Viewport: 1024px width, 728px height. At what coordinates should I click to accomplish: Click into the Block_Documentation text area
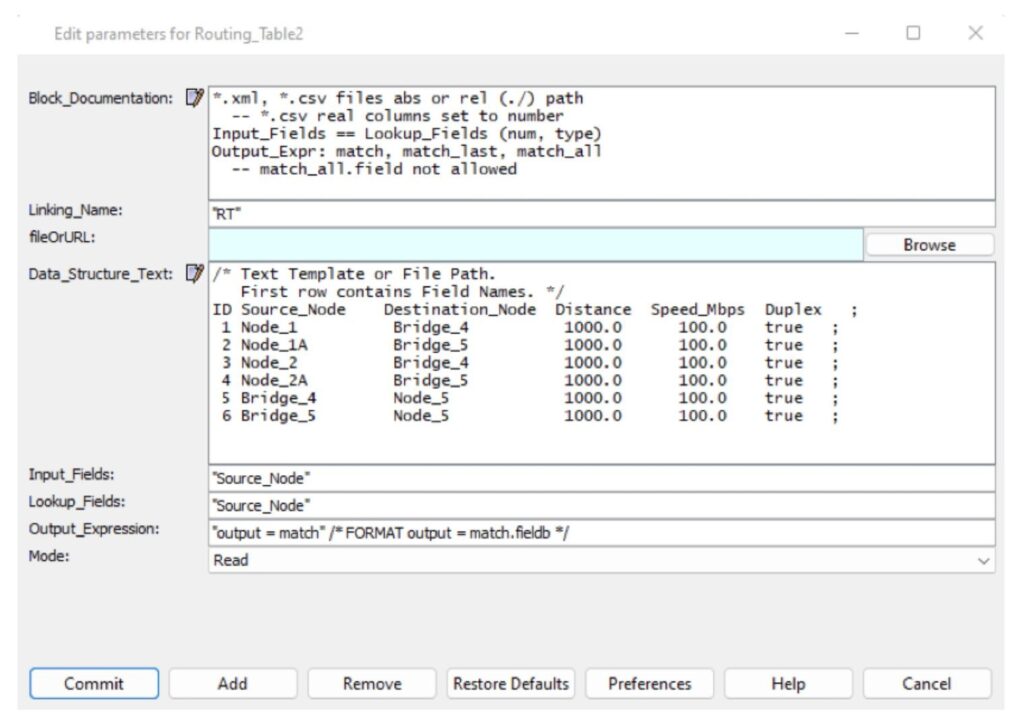(x=601, y=143)
